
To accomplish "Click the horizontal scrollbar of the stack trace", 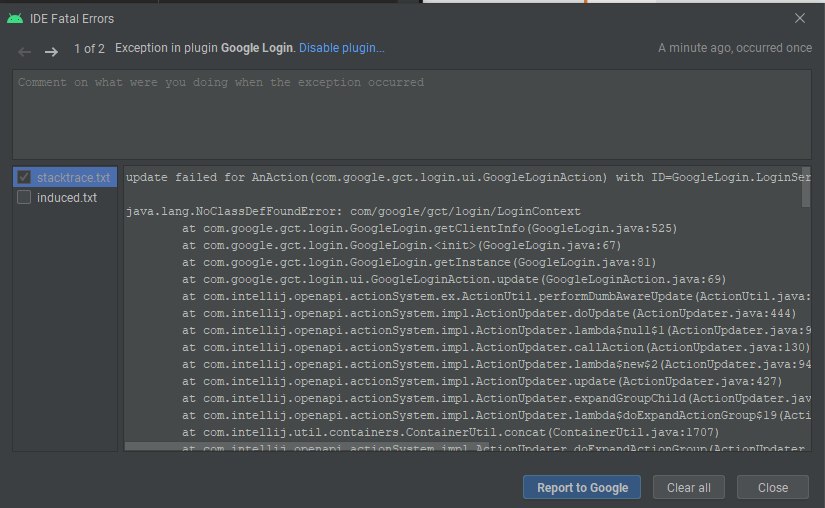I will [307, 447].
